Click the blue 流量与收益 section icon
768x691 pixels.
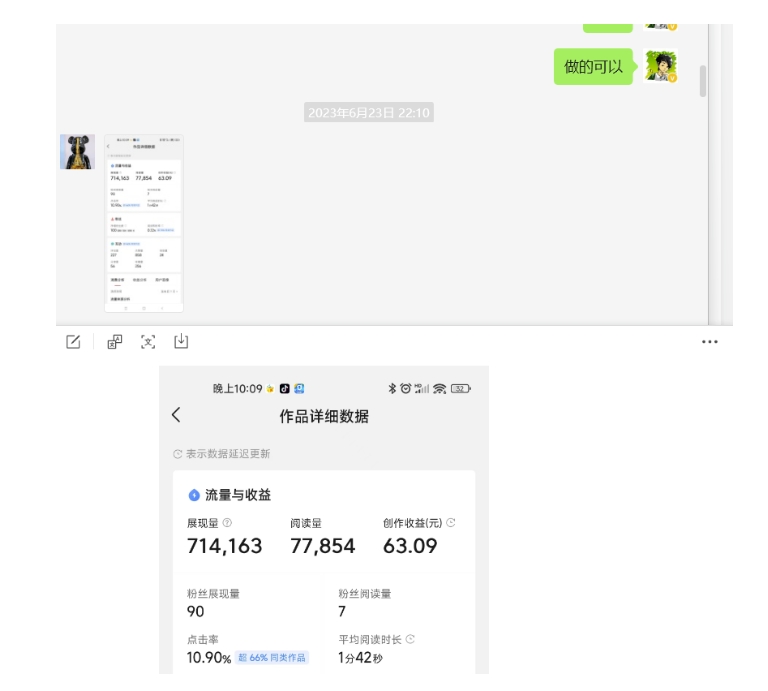pyautogui.click(x=194, y=495)
